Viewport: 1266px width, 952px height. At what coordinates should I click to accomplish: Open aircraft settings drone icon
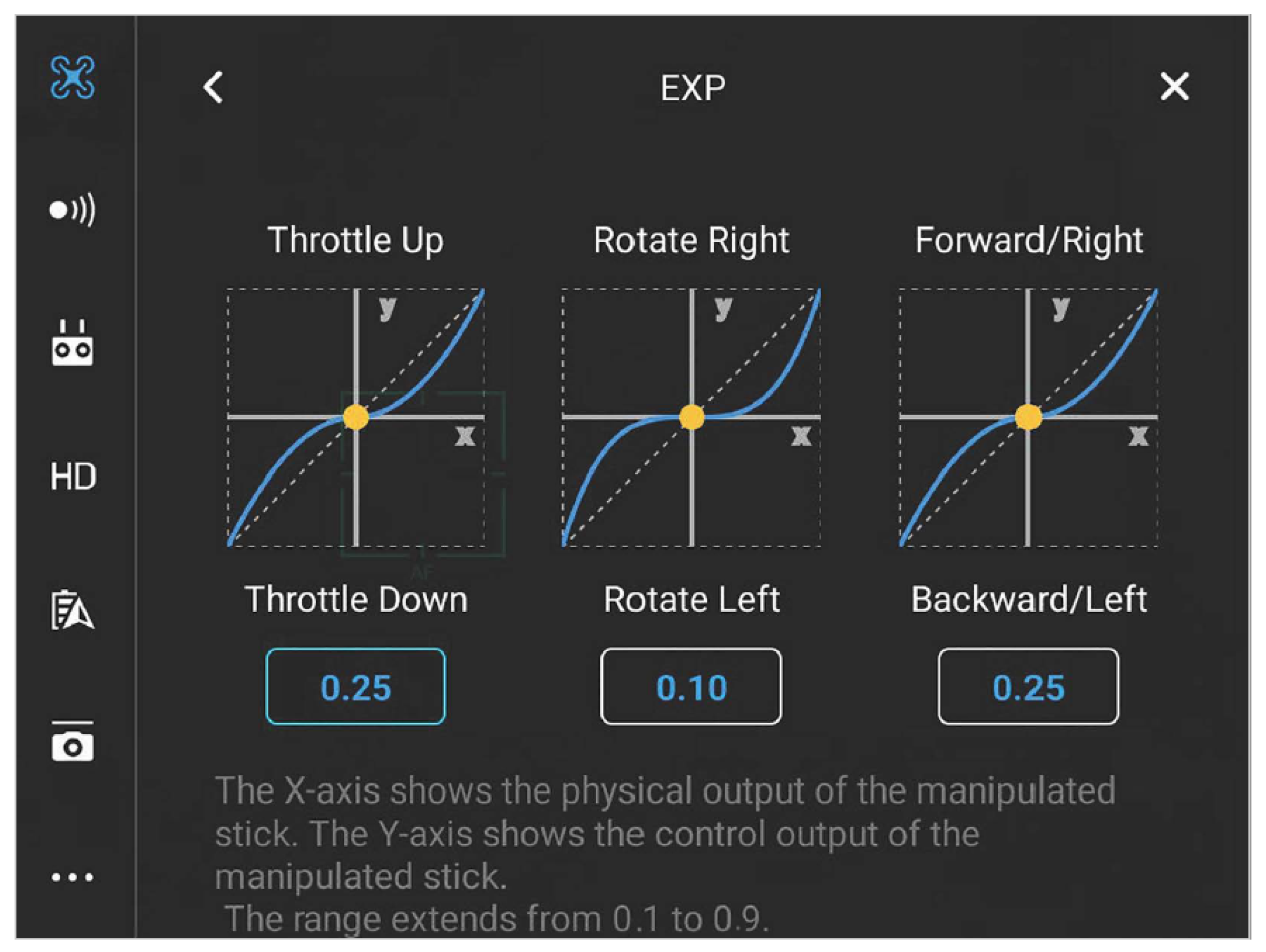click(x=72, y=77)
